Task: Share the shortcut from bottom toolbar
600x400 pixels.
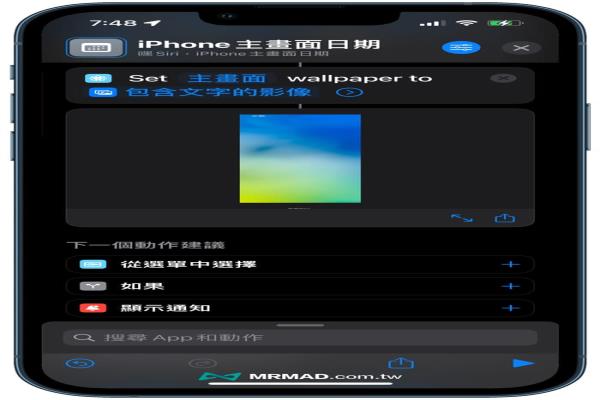Action: coord(401,362)
